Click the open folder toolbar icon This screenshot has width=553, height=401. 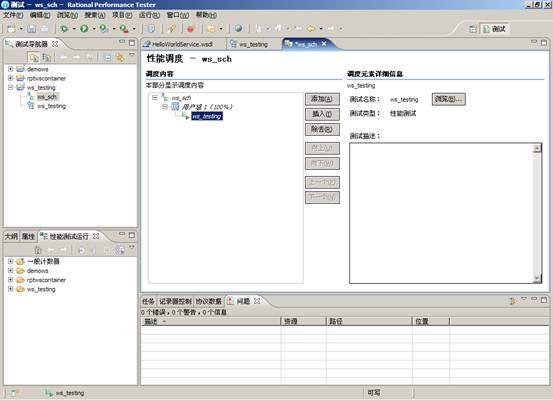tap(211, 29)
